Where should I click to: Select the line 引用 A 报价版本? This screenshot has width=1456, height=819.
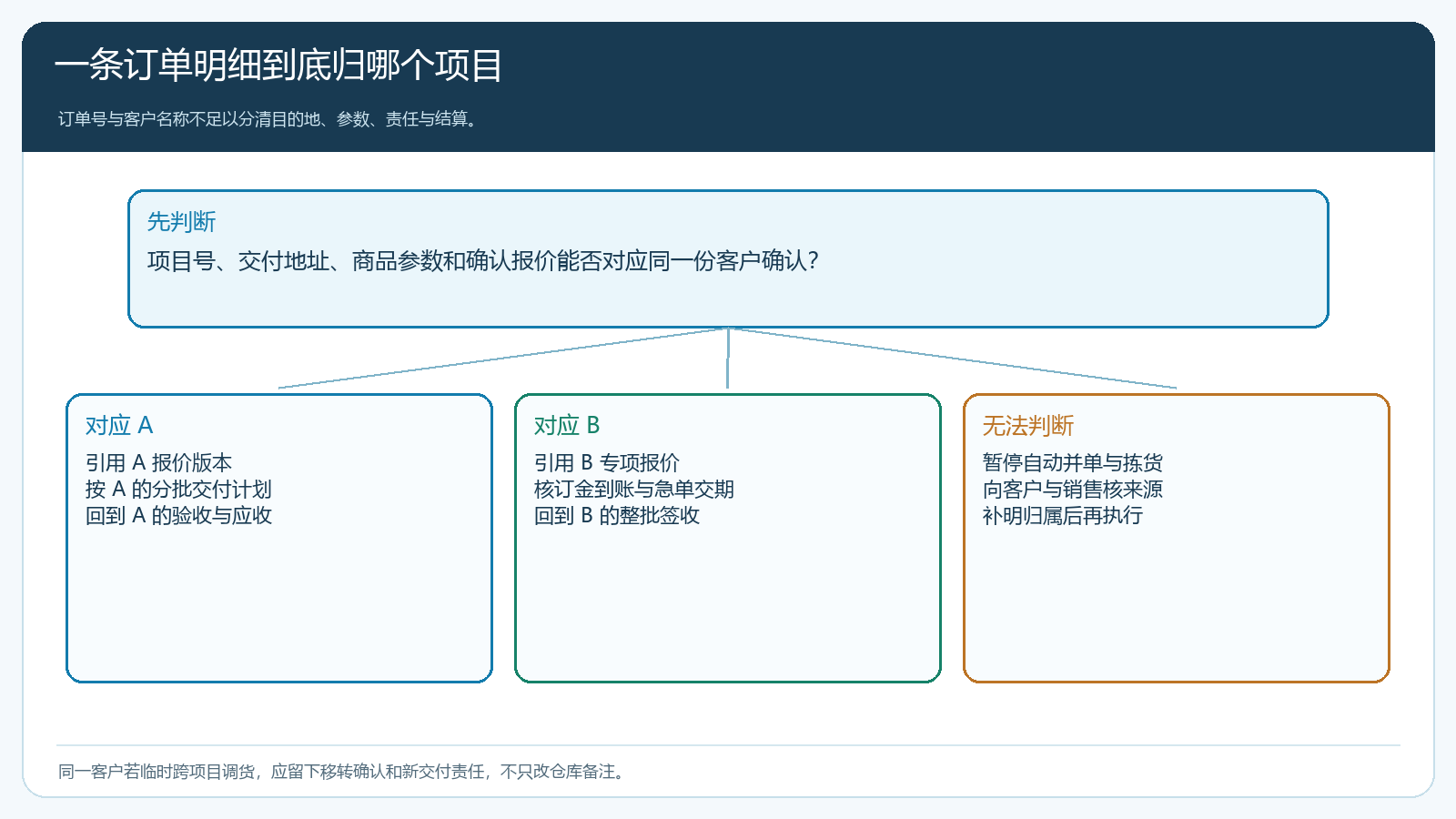[158, 462]
